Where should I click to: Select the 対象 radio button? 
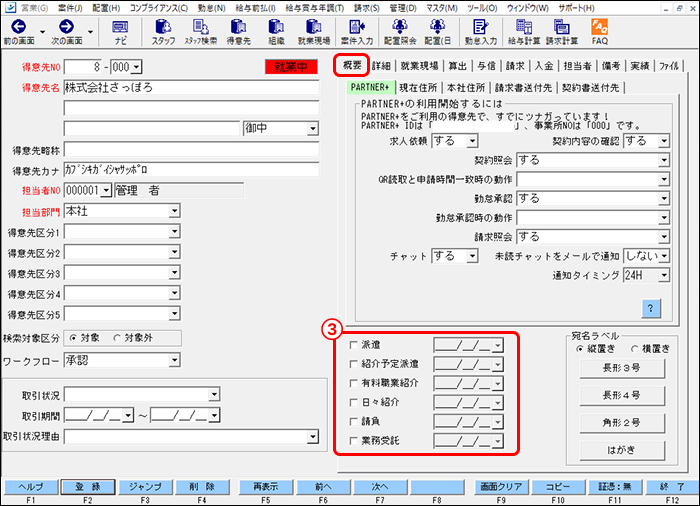pos(73,338)
